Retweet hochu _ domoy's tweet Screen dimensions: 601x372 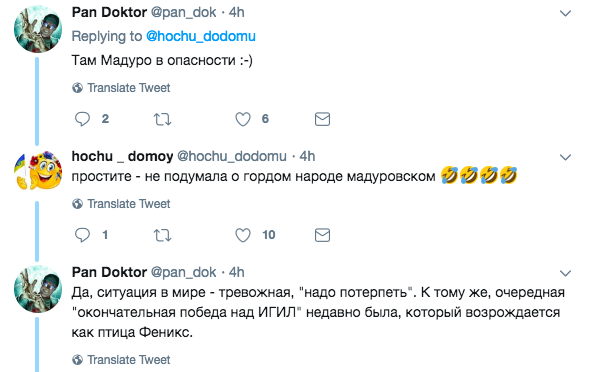[163, 235]
